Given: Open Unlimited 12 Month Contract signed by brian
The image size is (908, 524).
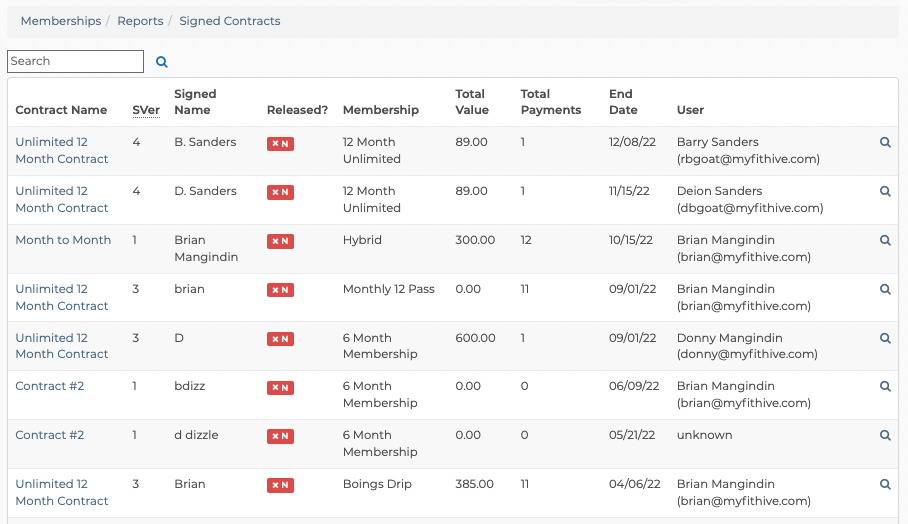Looking at the screenshot, I should [61, 297].
